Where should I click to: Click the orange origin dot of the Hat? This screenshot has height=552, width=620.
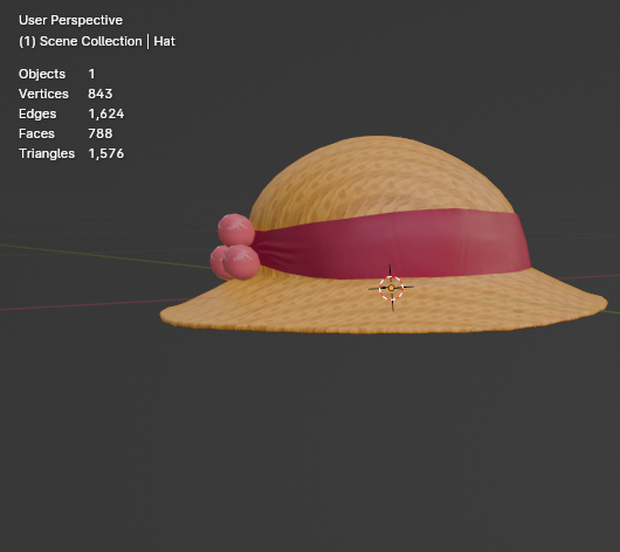click(391, 288)
